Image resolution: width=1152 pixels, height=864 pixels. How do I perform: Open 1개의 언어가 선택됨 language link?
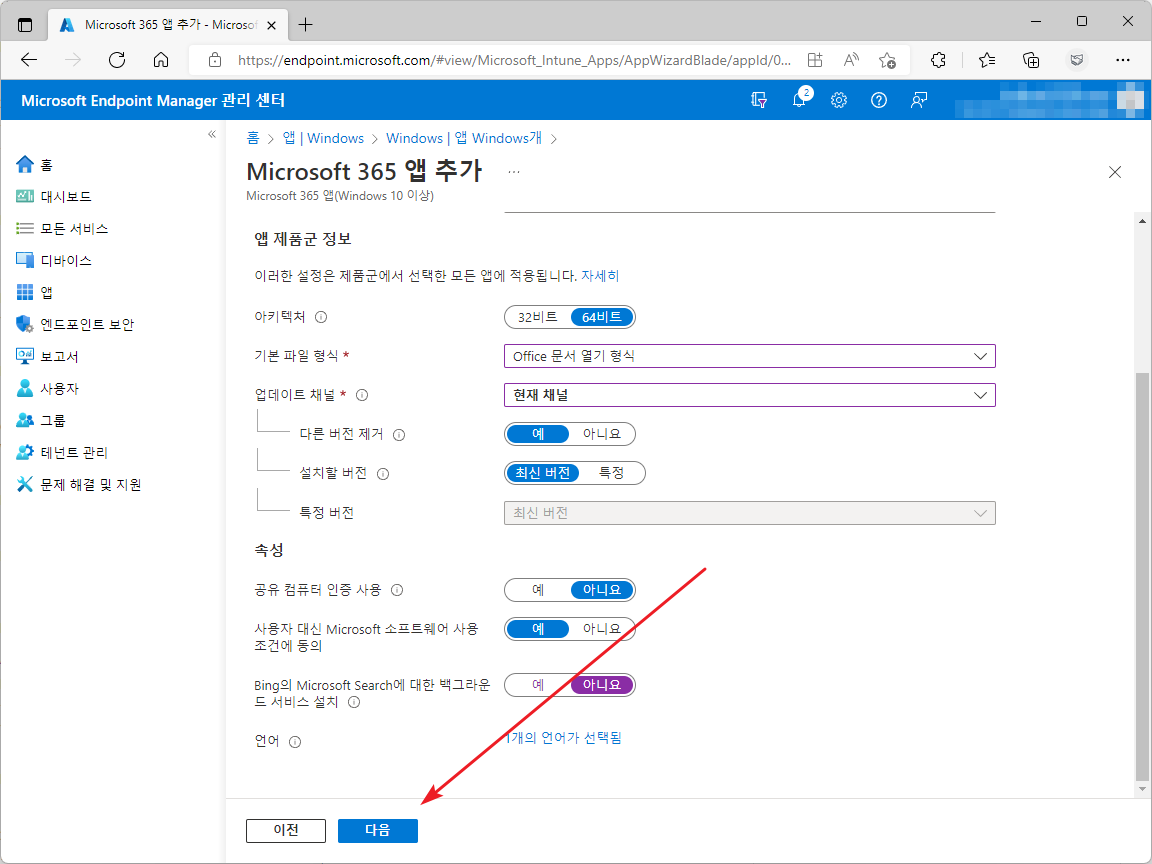point(564,738)
